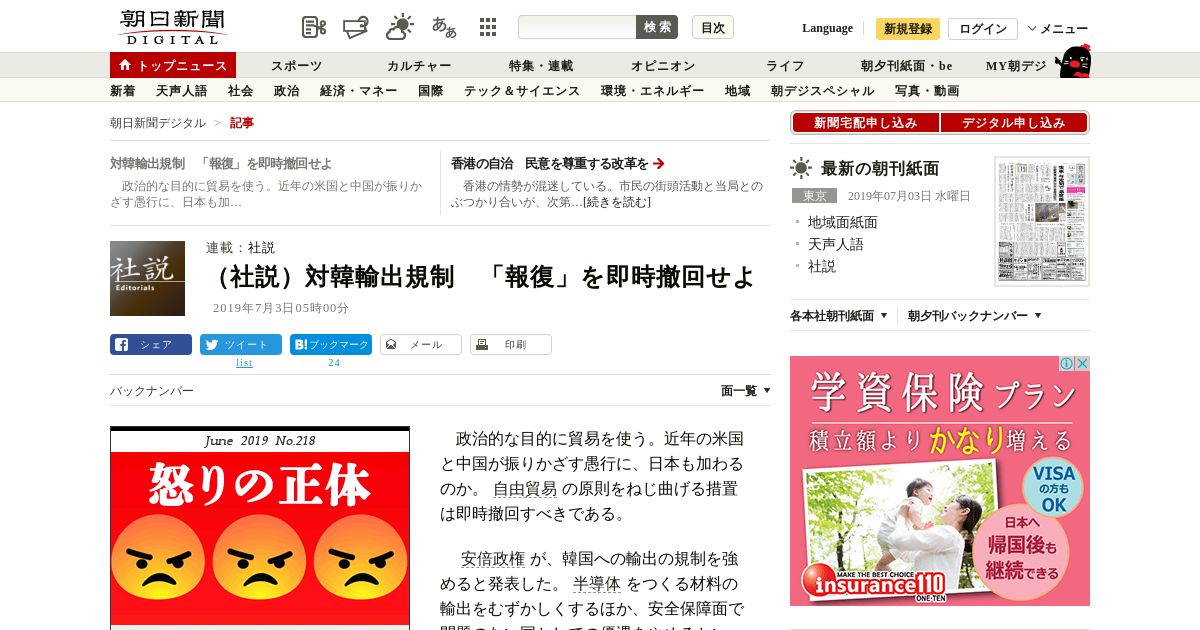The image size is (1200, 630).
Task: Select 写真・動画 in the sub navigation
Action: pyautogui.click(x=927, y=91)
